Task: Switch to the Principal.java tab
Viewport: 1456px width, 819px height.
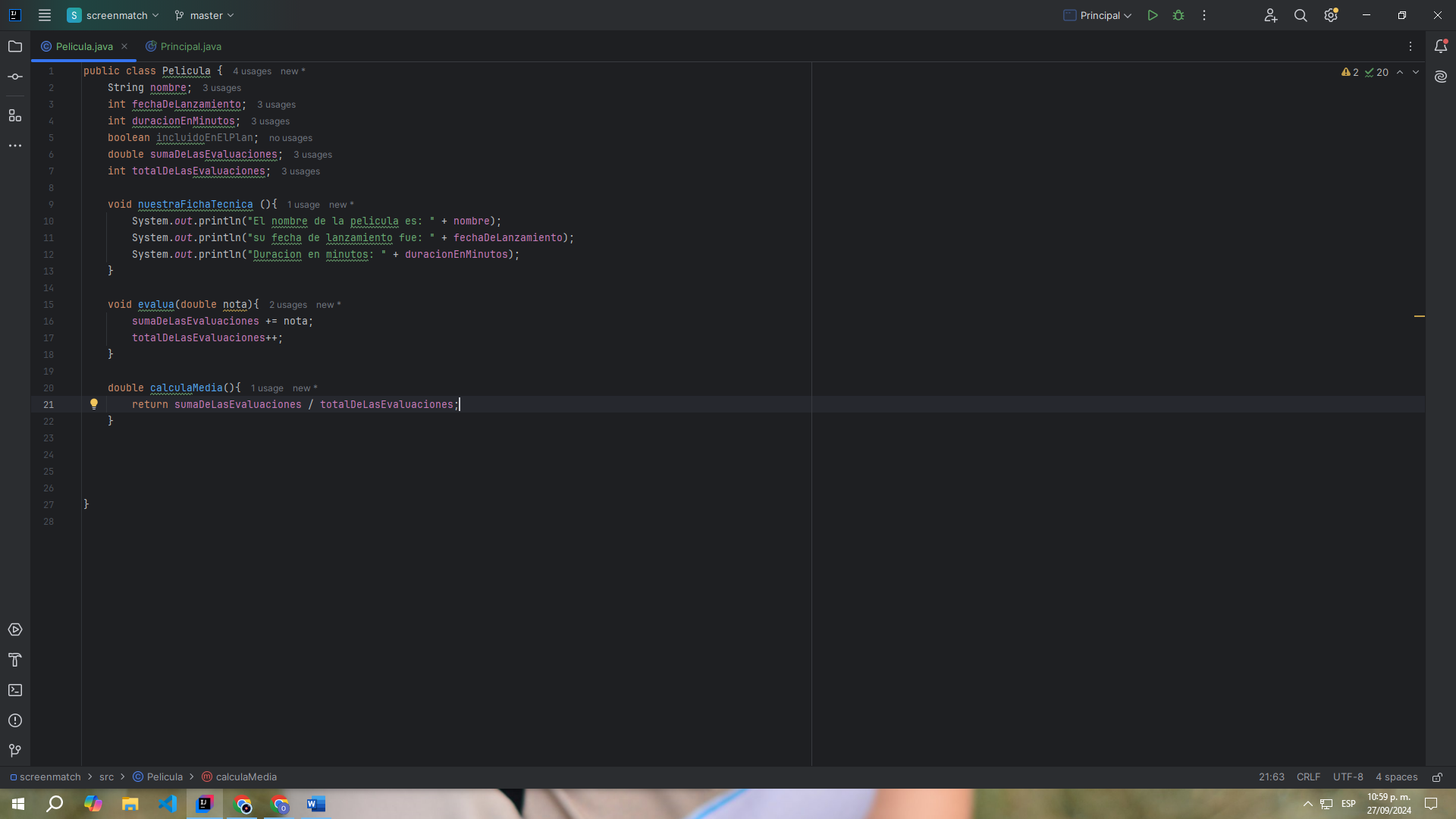Action: tap(184, 46)
